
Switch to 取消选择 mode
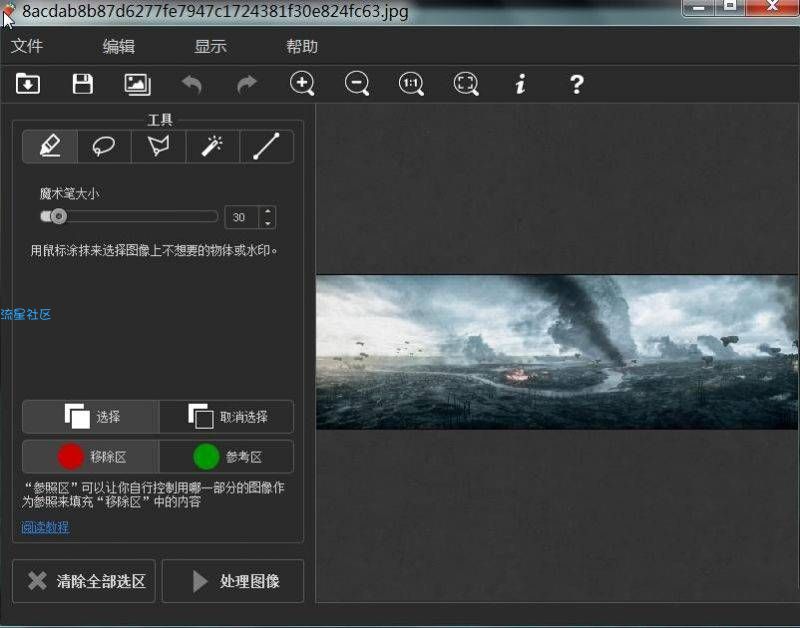(227, 417)
